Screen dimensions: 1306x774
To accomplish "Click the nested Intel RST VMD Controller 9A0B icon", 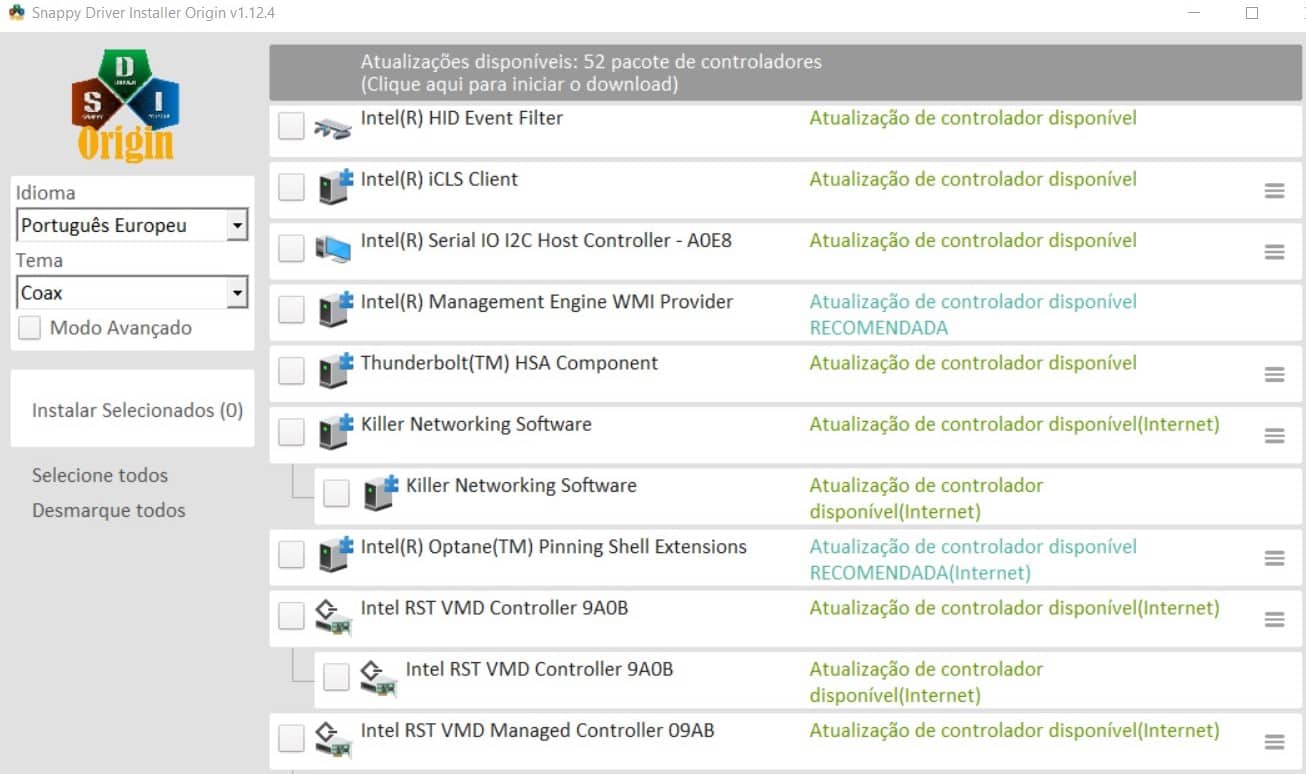I will (x=378, y=678).
